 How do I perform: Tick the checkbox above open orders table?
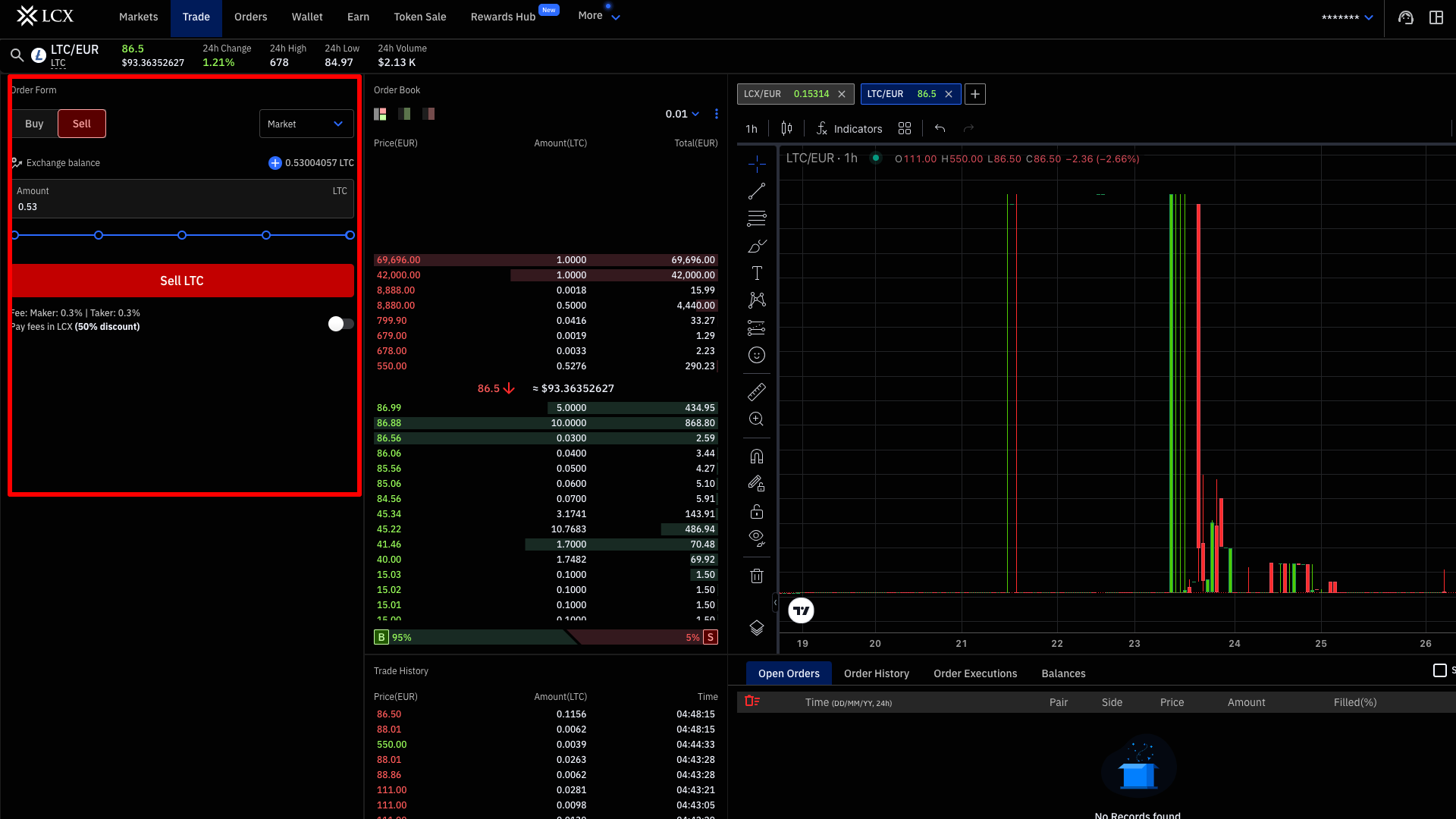pyautogui.click(x=1440, y=670)
